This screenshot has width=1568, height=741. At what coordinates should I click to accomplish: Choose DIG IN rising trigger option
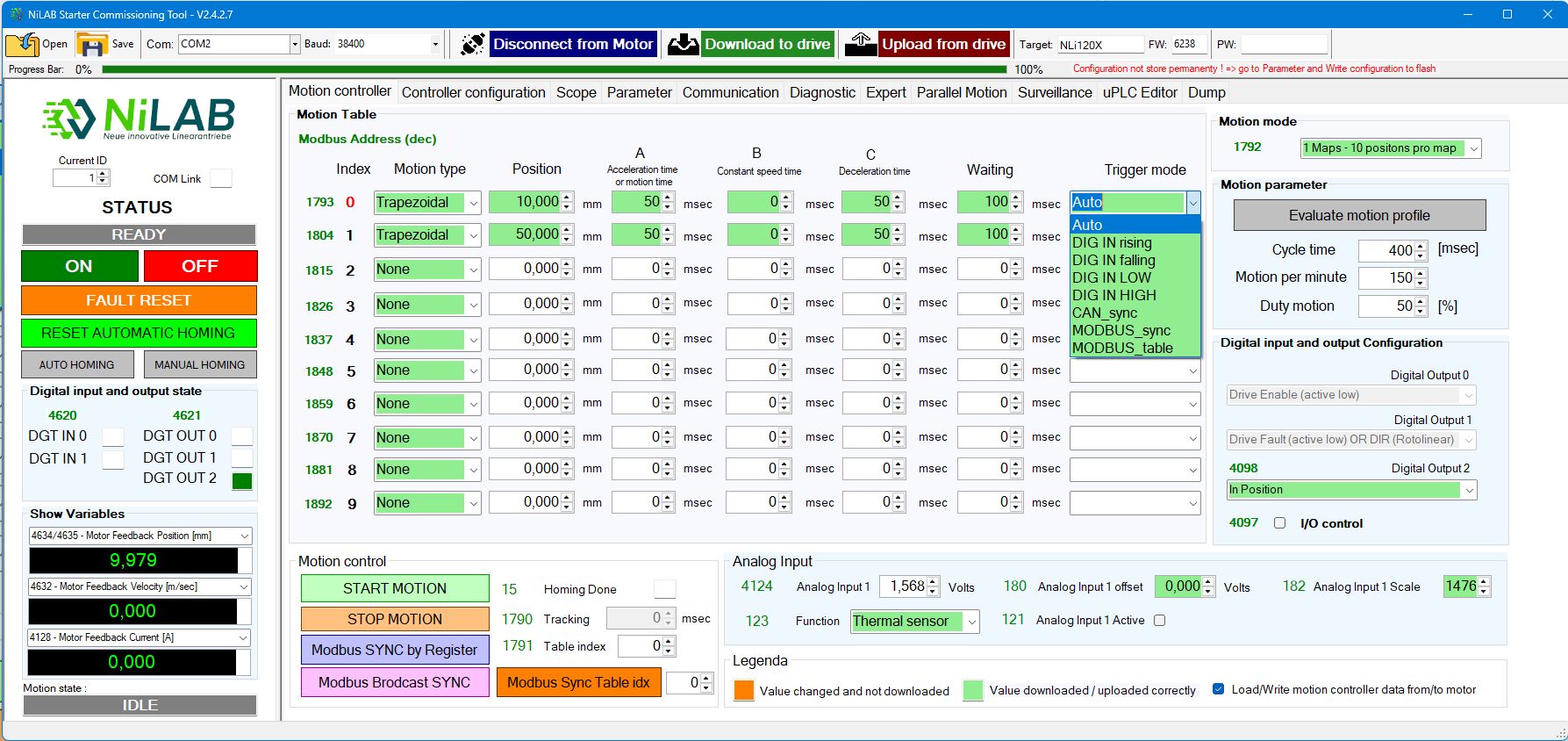coord(1112,242)
